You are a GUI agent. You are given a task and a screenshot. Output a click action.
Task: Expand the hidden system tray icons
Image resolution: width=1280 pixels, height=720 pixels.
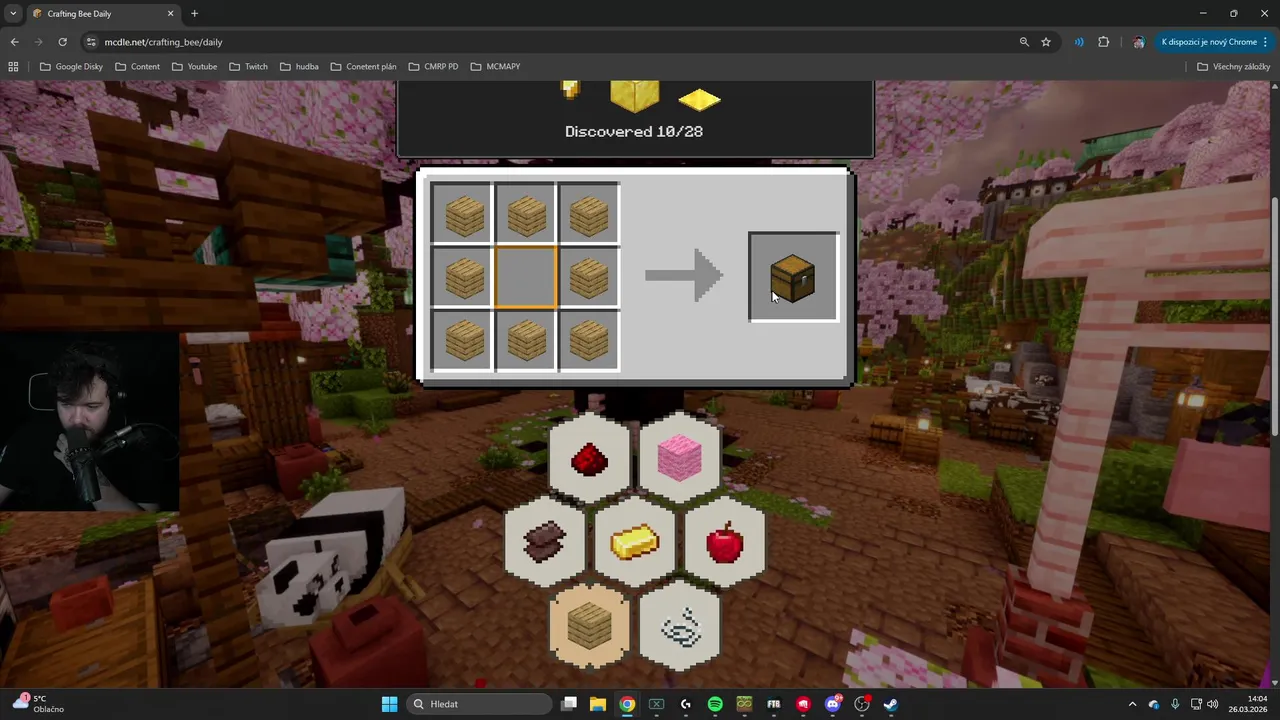1132,704
